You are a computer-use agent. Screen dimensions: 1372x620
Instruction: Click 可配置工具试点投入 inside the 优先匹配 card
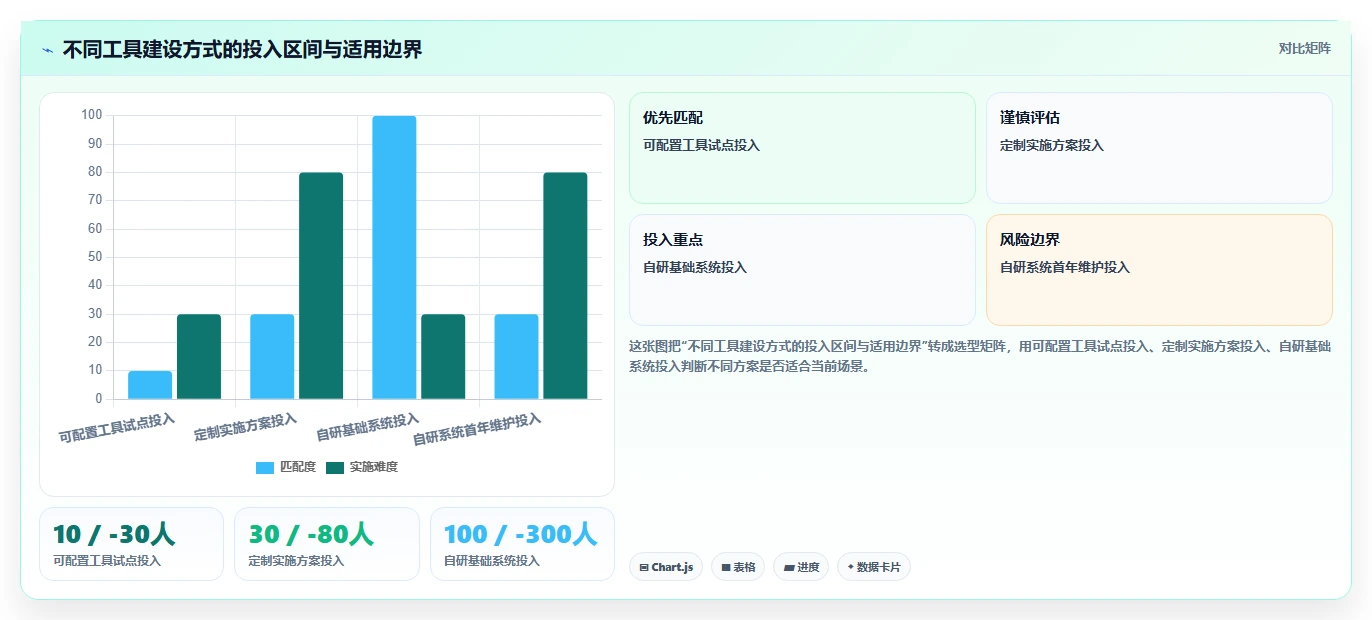pos(702,145)
